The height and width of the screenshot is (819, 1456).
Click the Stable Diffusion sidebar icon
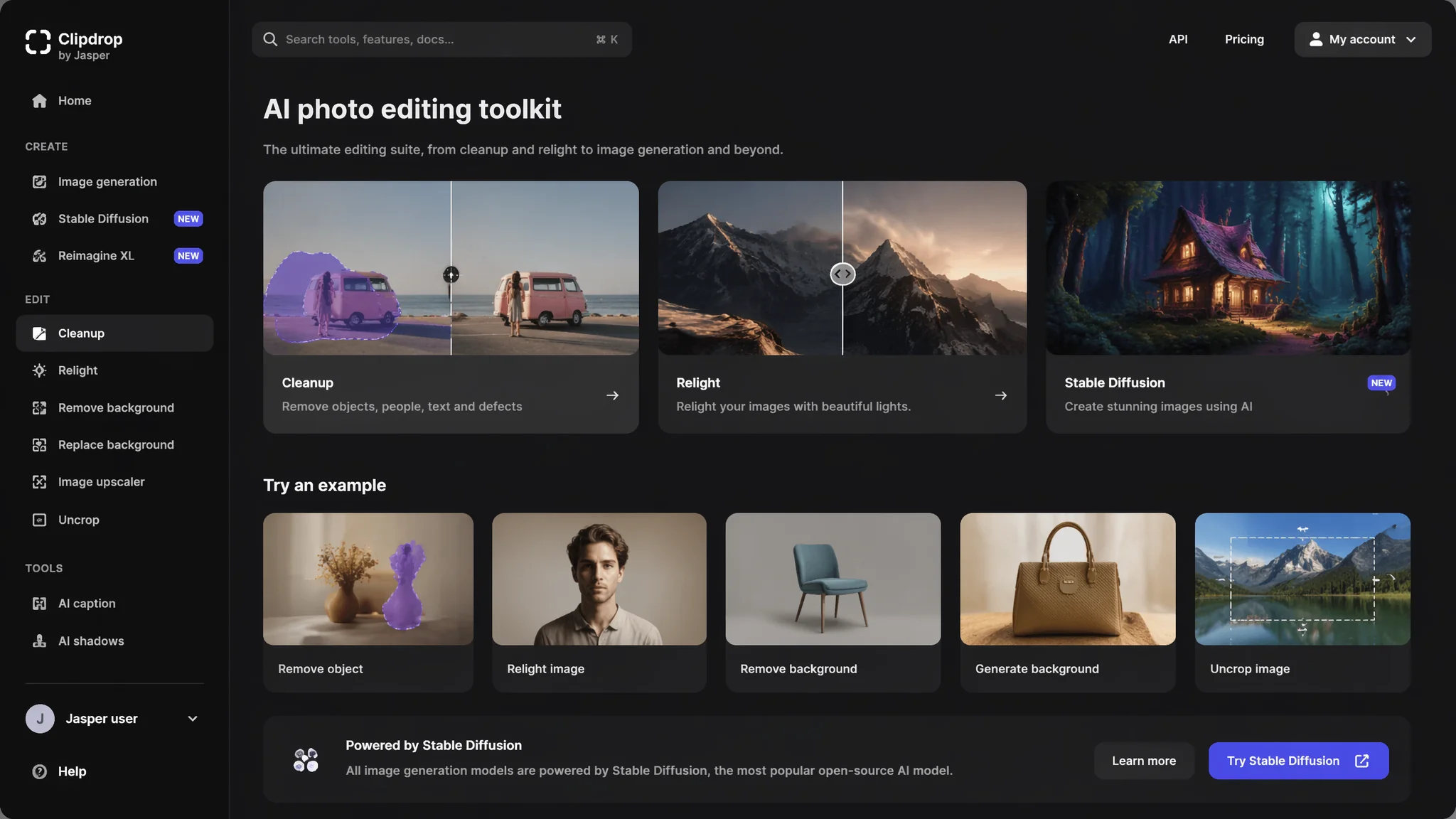pos(40,219)
